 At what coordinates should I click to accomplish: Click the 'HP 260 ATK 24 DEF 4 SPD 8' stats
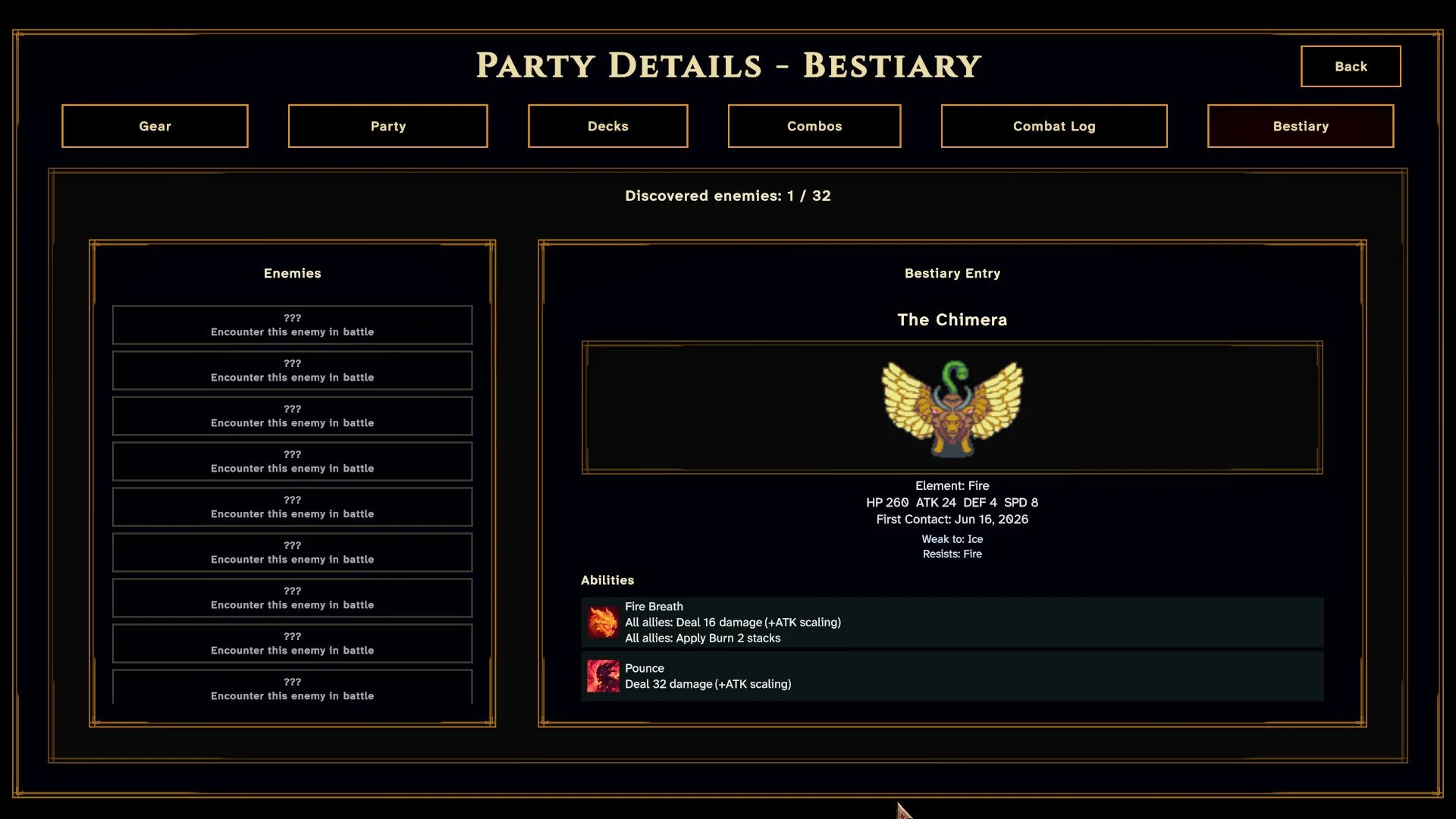952,502
